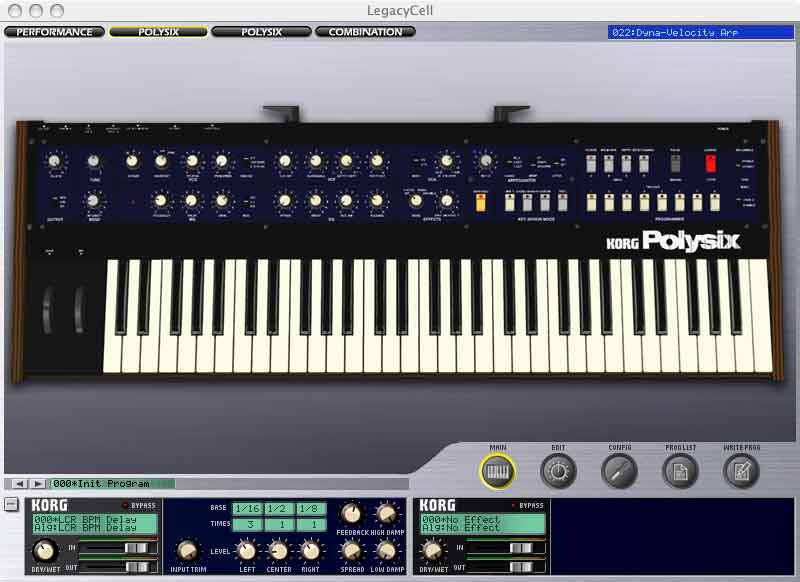Open the Config cable icon
This screenshot has width=800, height=582.
point(619,471)
